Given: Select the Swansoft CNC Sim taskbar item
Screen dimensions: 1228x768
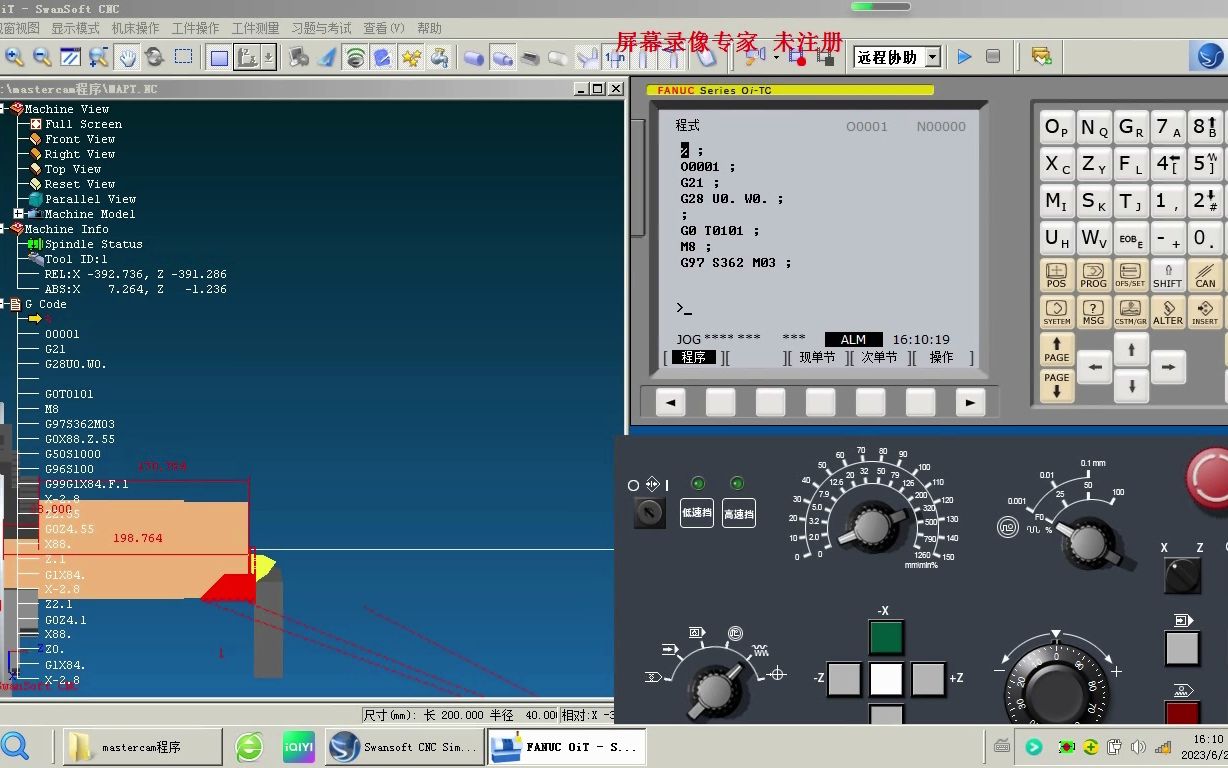Looking at the screenshot, I should pyautogui.click(x=404, y=746).
